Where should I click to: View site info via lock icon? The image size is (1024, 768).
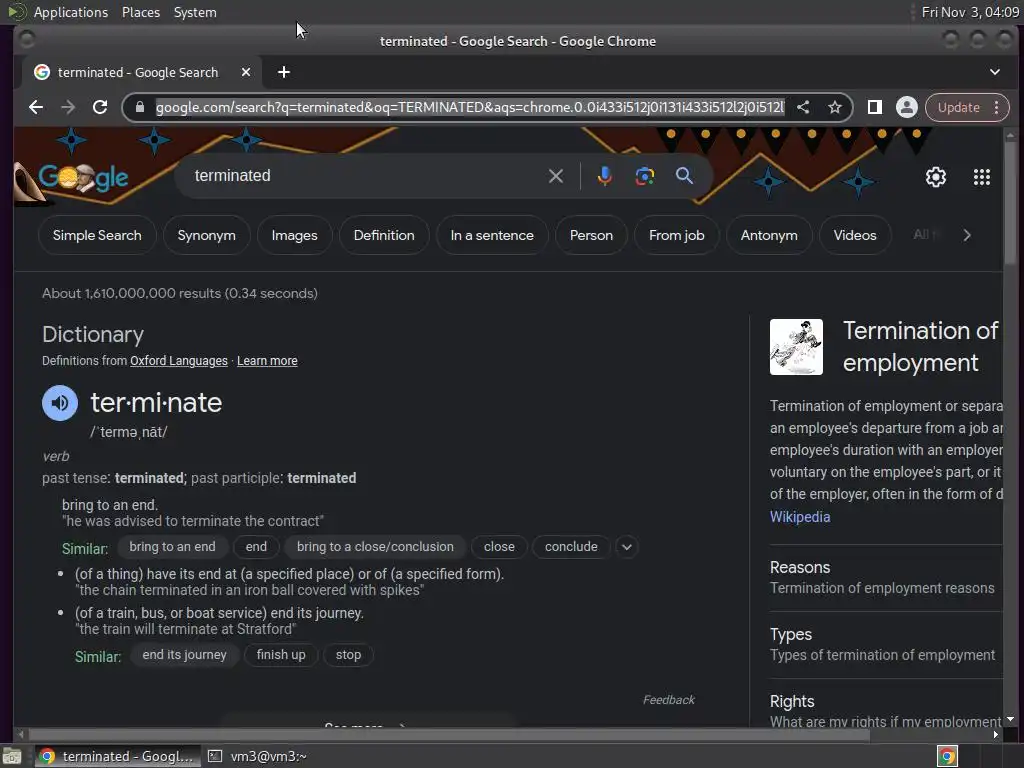140,107
